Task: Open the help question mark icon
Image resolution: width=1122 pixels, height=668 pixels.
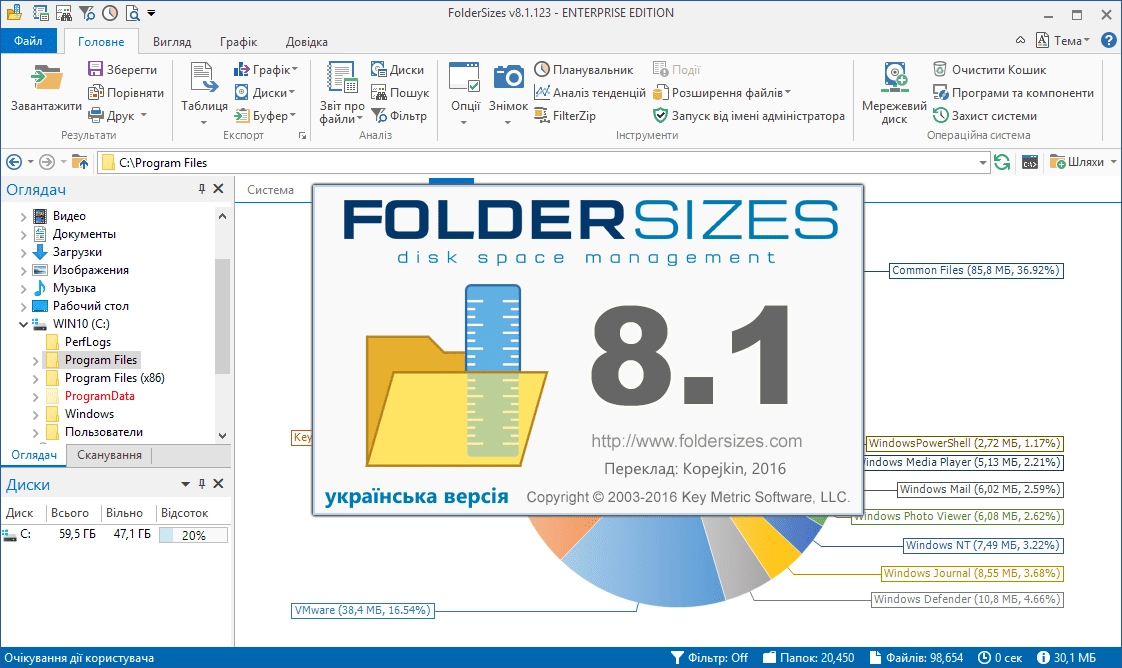Action: (x=1108, y=40)
